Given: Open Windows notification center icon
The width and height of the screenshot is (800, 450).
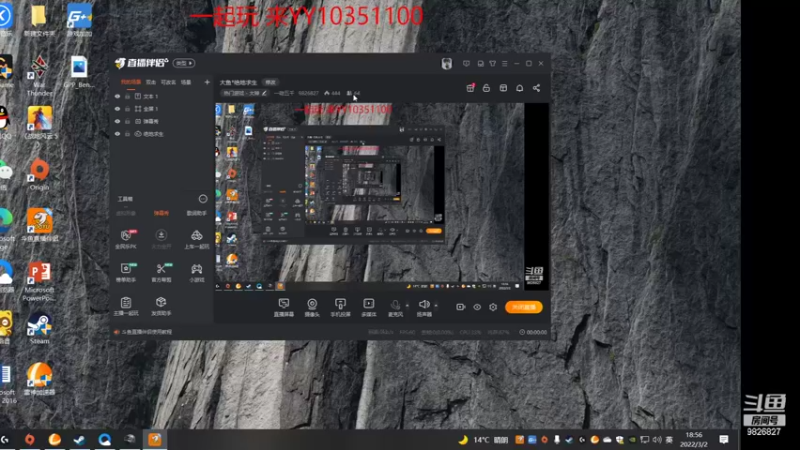Looking at the screenshot, I should 723,439.
